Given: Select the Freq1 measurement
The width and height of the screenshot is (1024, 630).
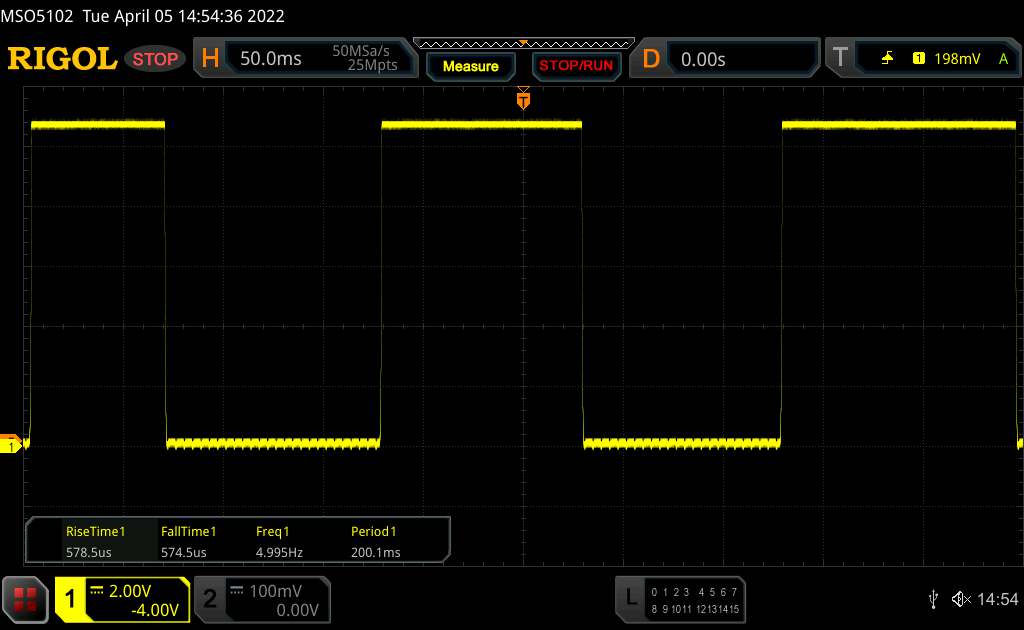Looking at the screenshot, I should point(272,531).
